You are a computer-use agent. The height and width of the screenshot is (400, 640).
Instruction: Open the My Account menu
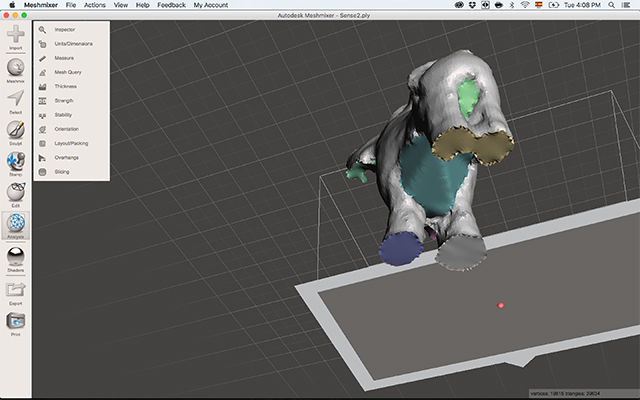coord(211,5)
